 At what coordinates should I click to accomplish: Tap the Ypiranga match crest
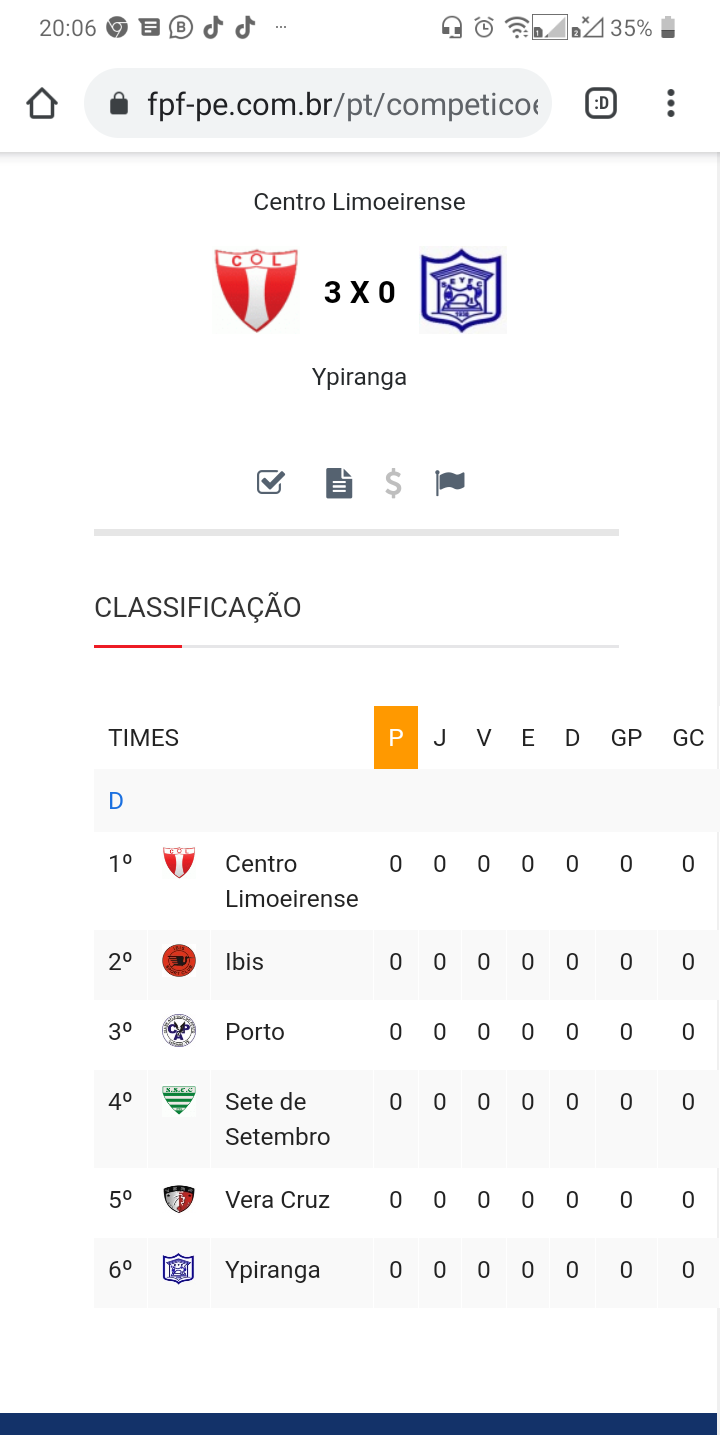coord(462,291)
